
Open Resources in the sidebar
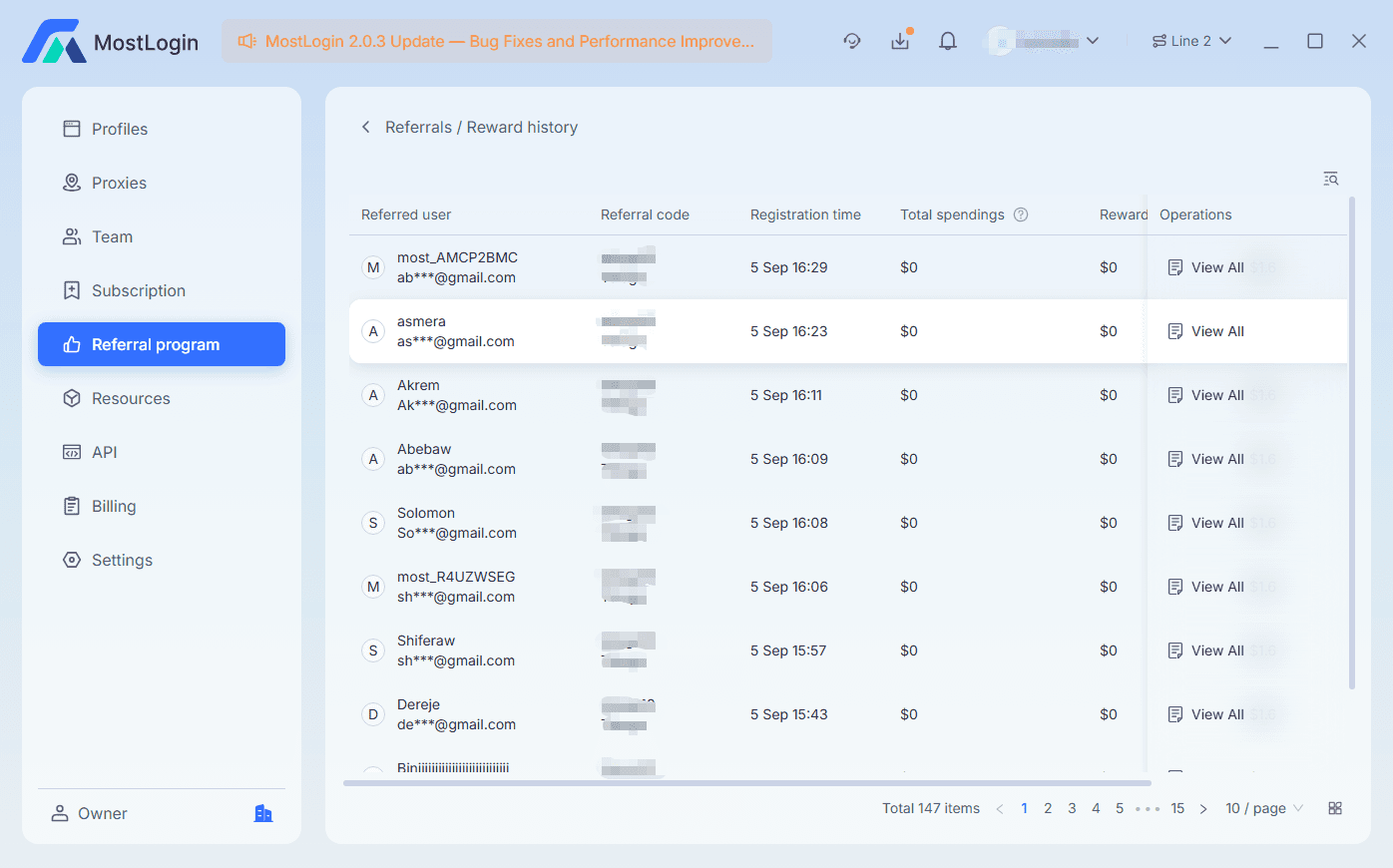162,398
